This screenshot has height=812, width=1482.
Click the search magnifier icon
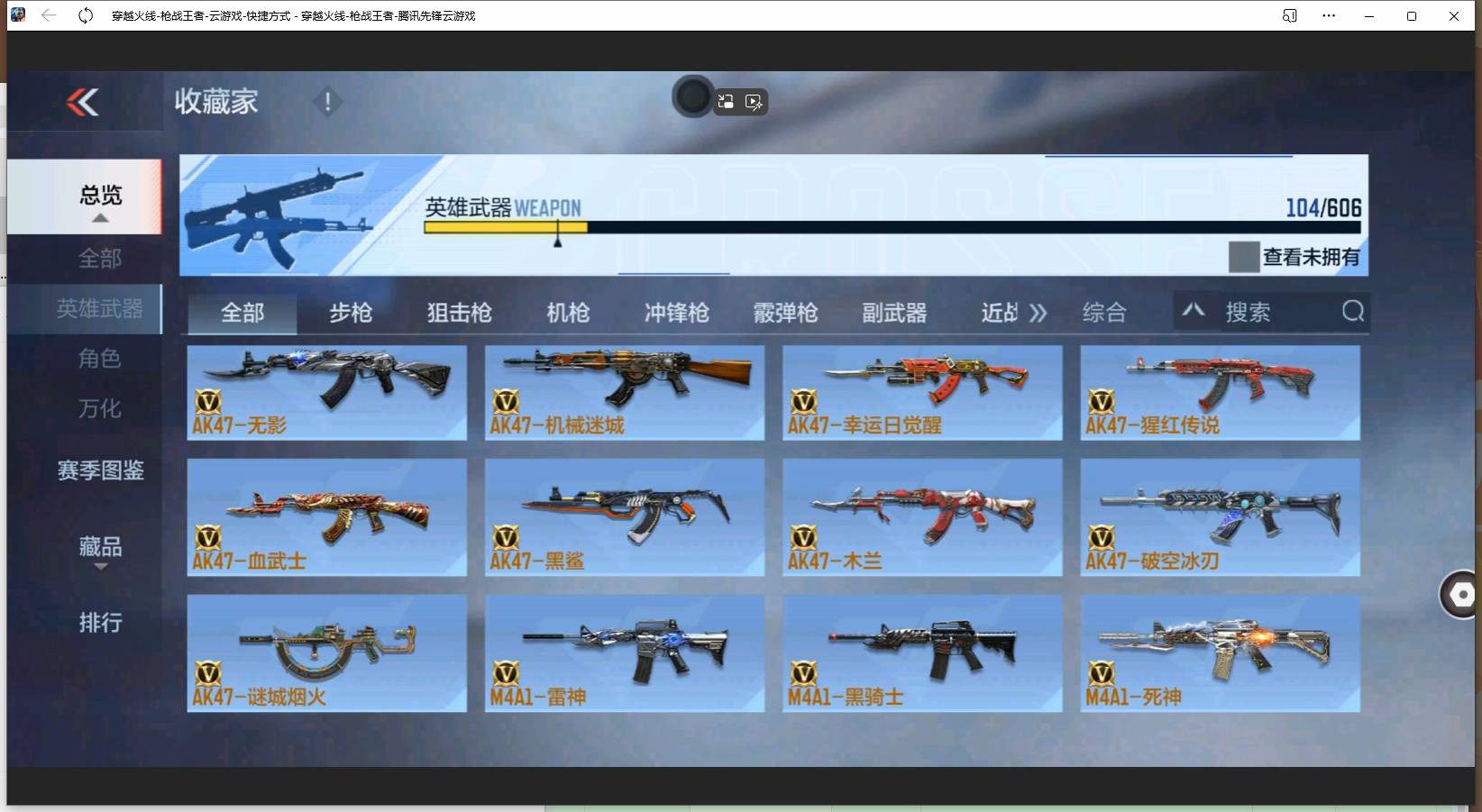click(1352, 312)
